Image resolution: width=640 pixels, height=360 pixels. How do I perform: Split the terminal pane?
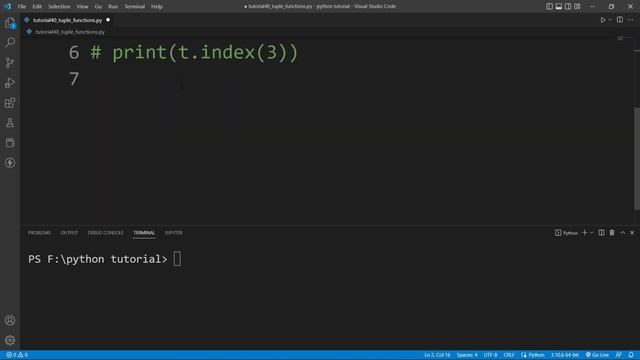[x=601, y=233]
